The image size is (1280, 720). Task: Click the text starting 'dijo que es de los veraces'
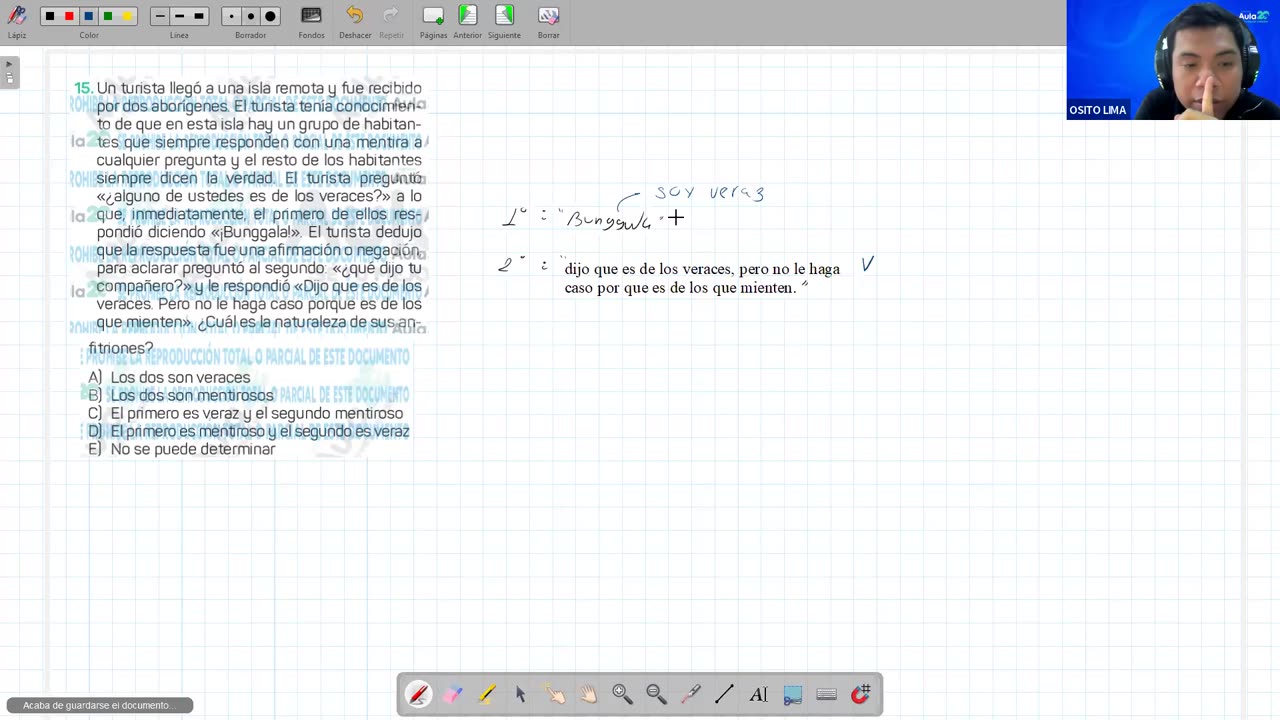(702, 278)
